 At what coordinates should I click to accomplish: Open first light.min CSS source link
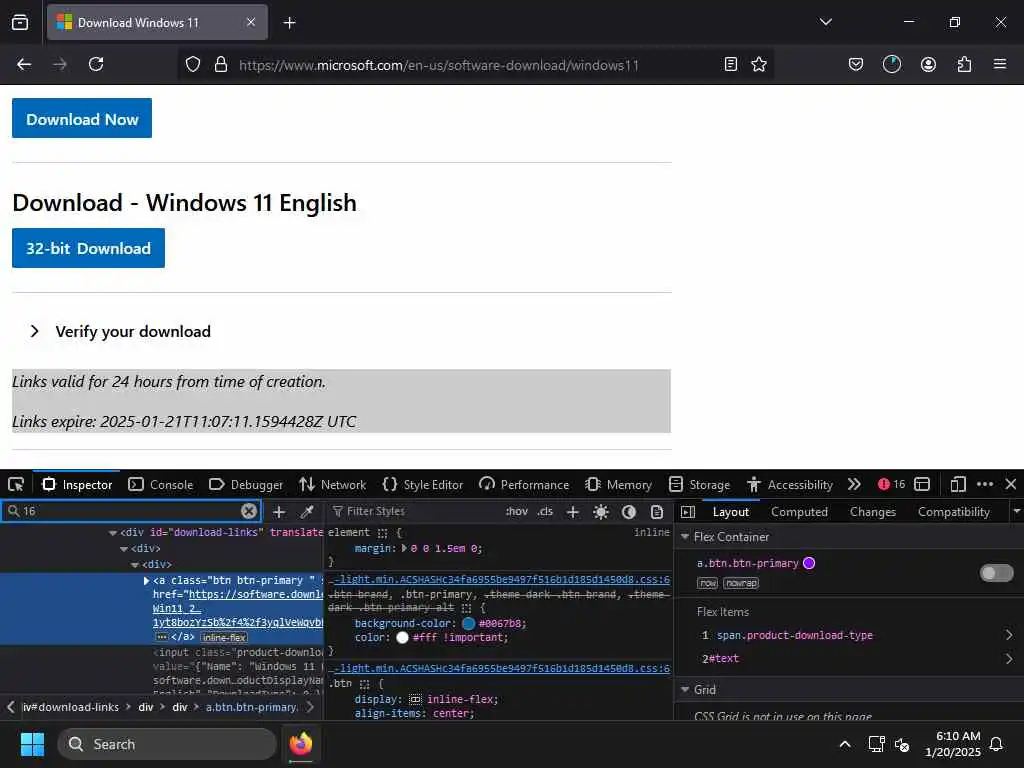tap(502, 580)
